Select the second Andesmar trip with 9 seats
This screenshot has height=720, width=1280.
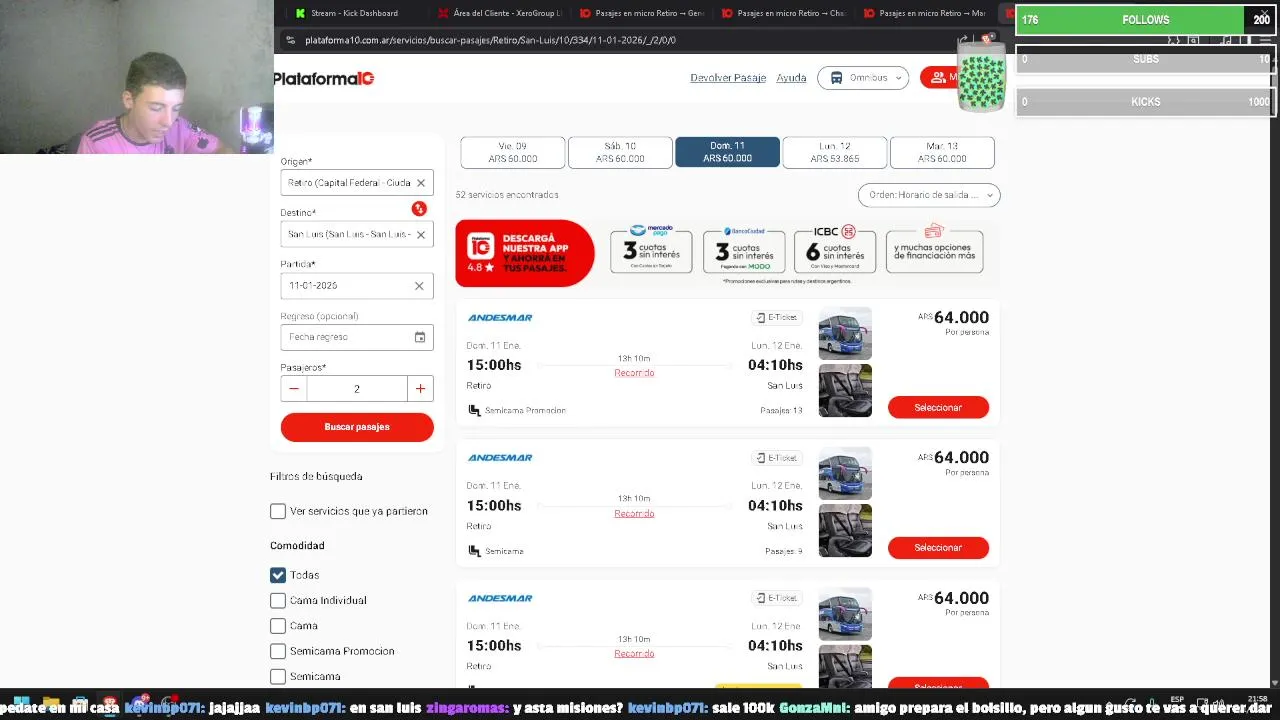(x=938, y=547)
